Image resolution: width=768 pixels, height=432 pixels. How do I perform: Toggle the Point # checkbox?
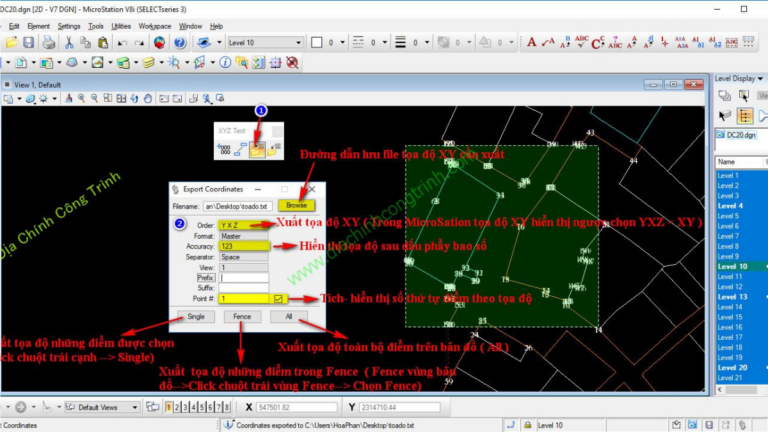tap(279, 298)
